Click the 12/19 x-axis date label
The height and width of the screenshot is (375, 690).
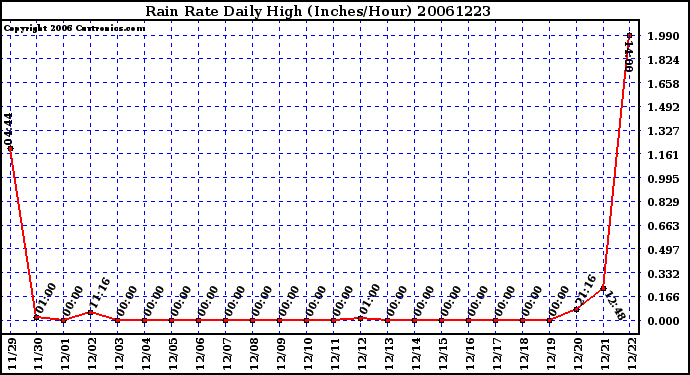552,354
